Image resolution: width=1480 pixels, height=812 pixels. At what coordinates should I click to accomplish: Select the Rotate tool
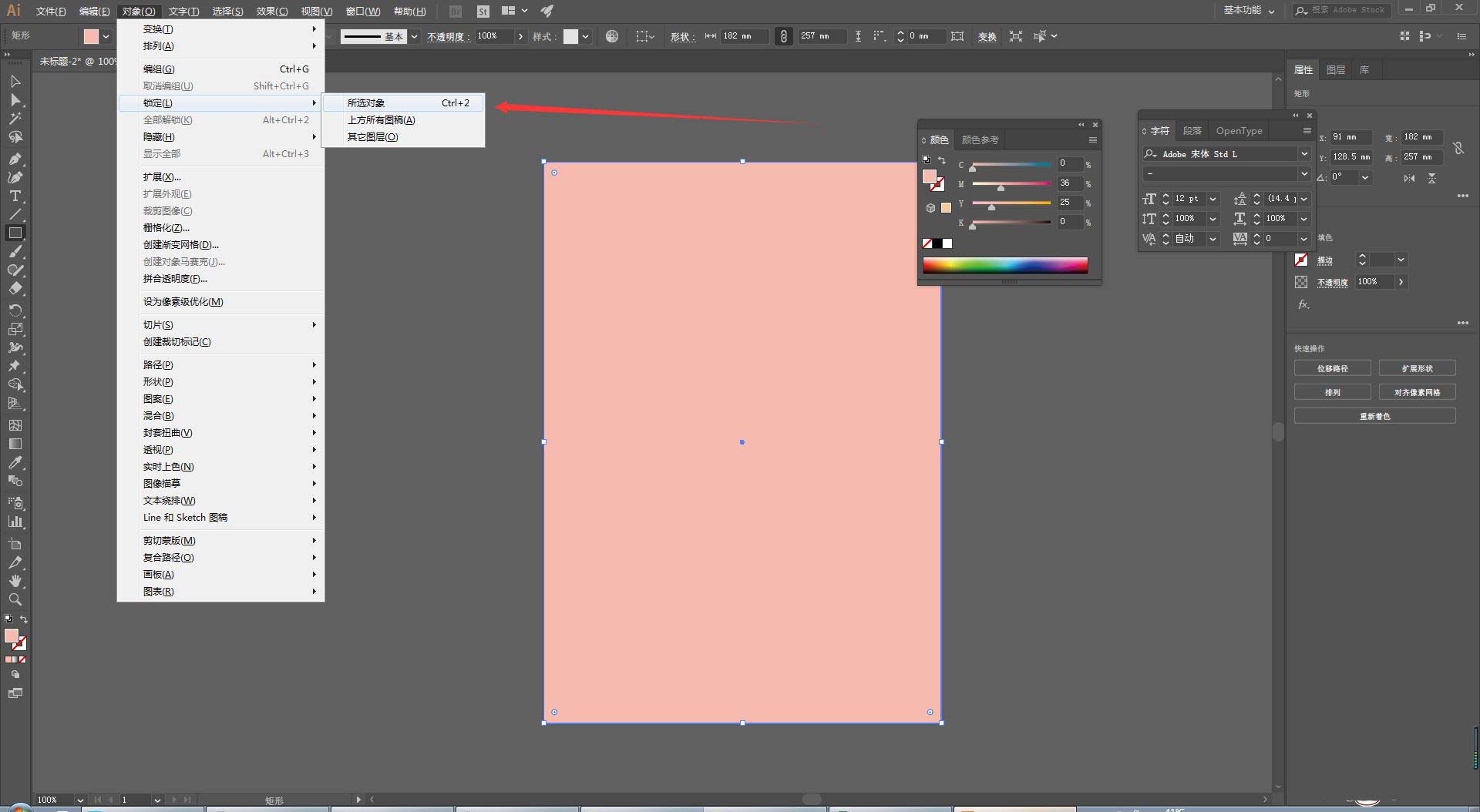[15, 310]
